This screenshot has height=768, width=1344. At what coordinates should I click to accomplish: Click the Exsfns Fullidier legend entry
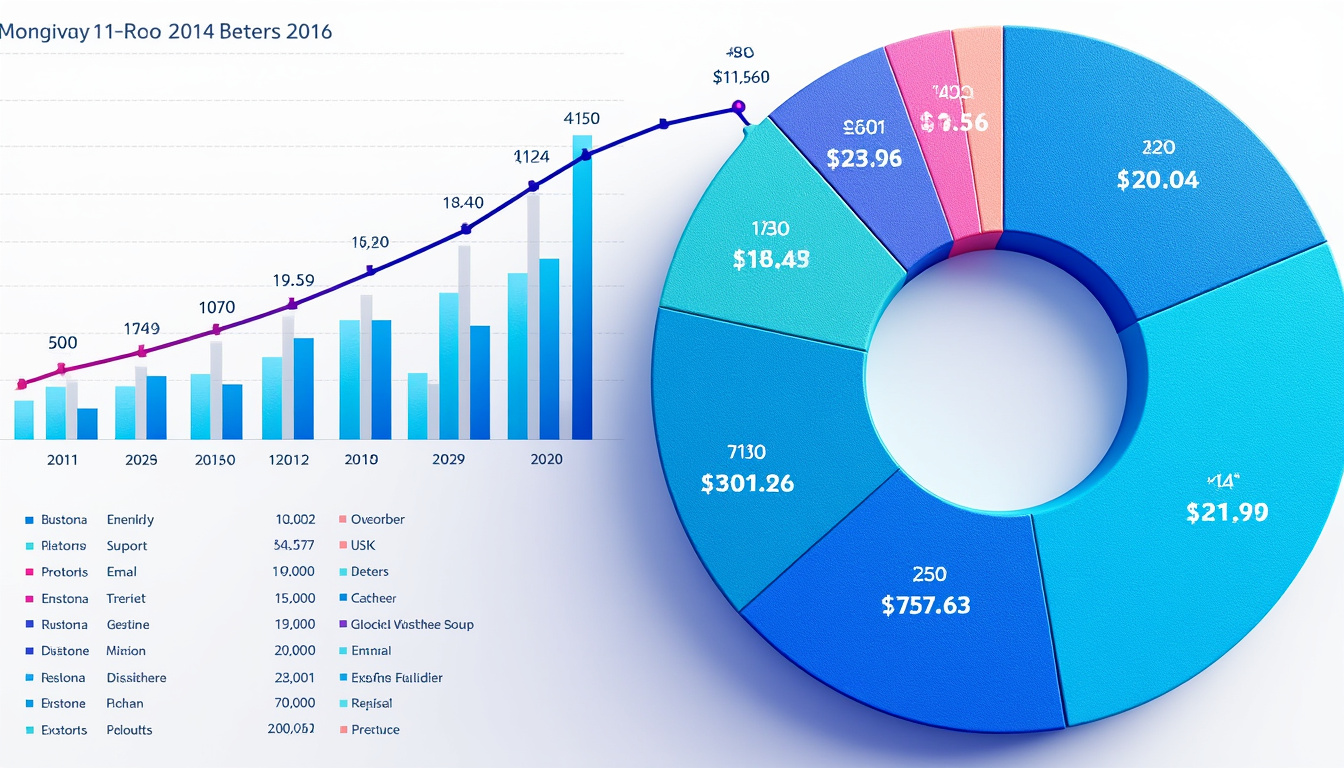click(x=396, y=677)
